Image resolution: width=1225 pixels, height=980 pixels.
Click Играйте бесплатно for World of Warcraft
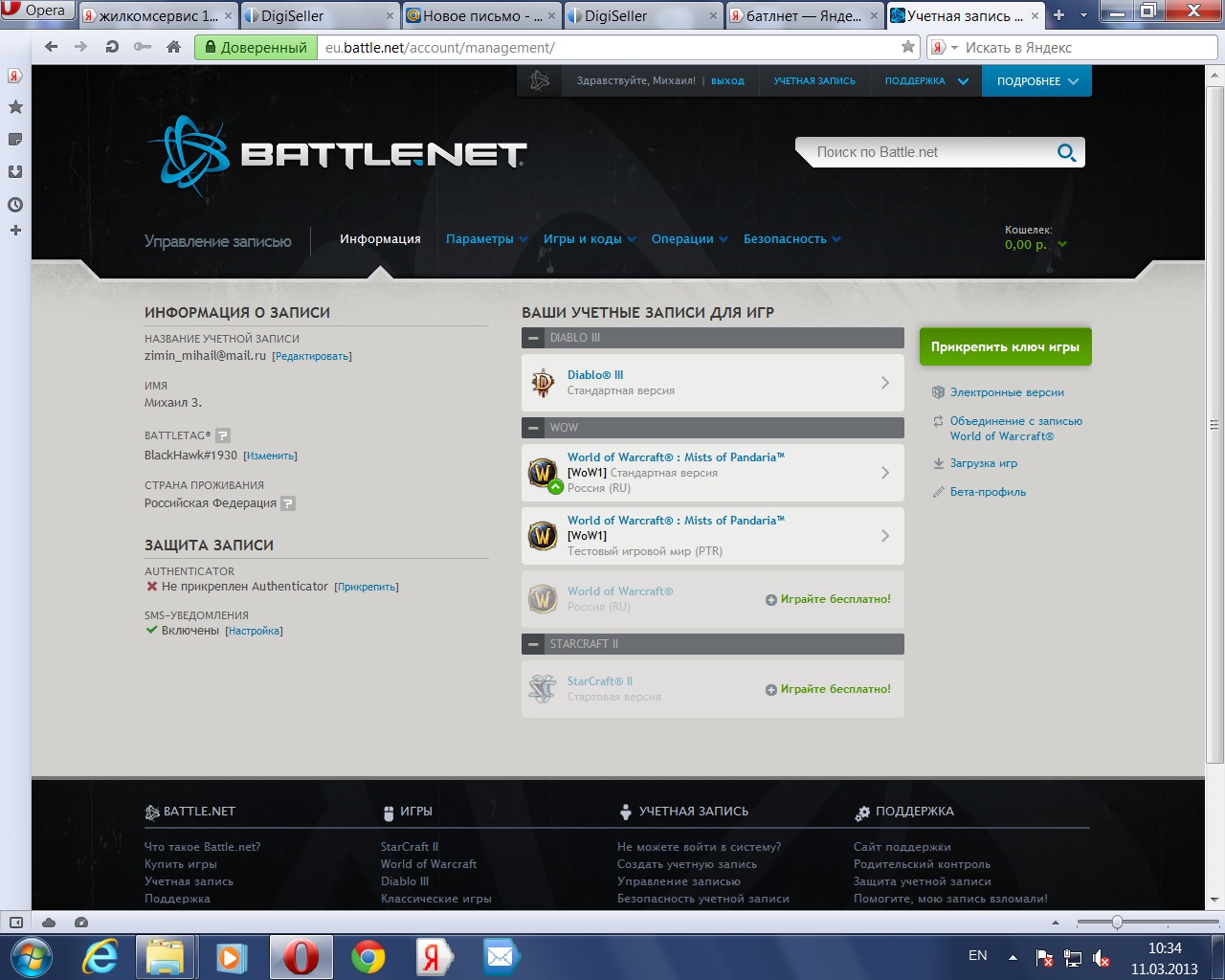828,599
